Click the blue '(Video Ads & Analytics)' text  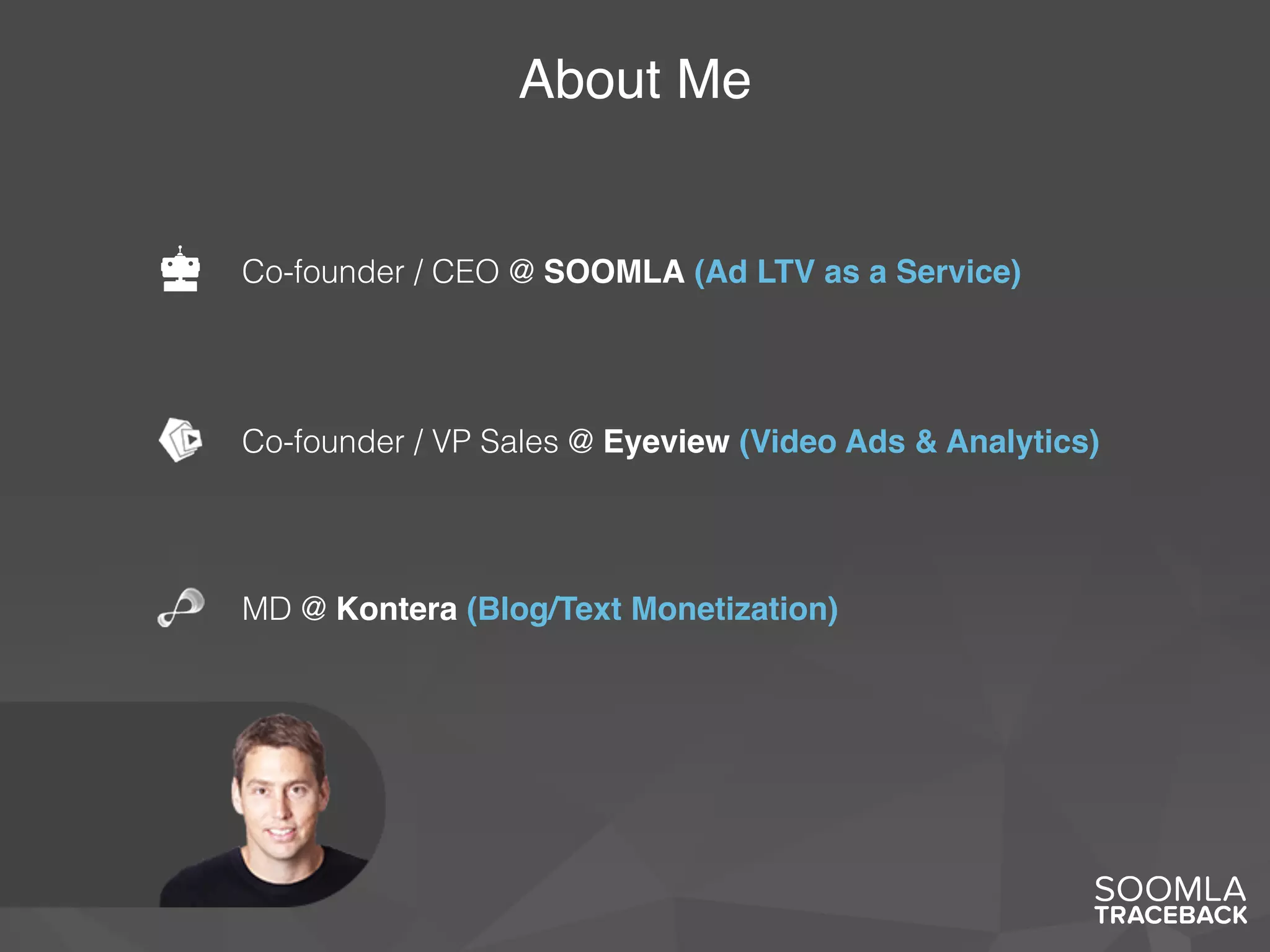(919, 441)
